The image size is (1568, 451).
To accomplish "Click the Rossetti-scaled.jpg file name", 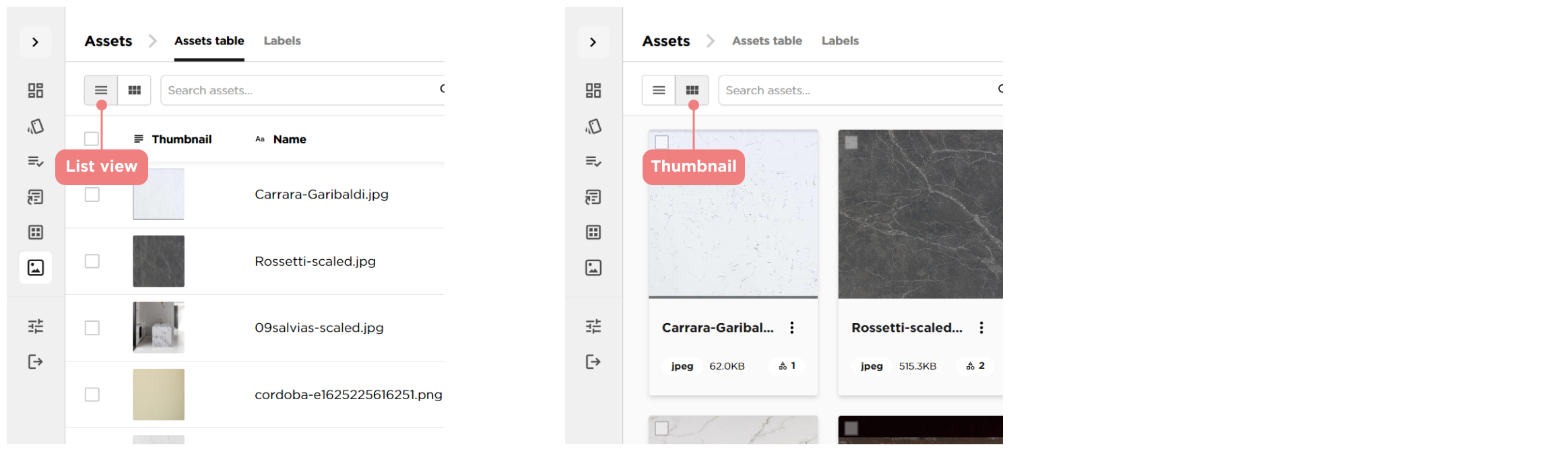I will click(x=315, y=261).
